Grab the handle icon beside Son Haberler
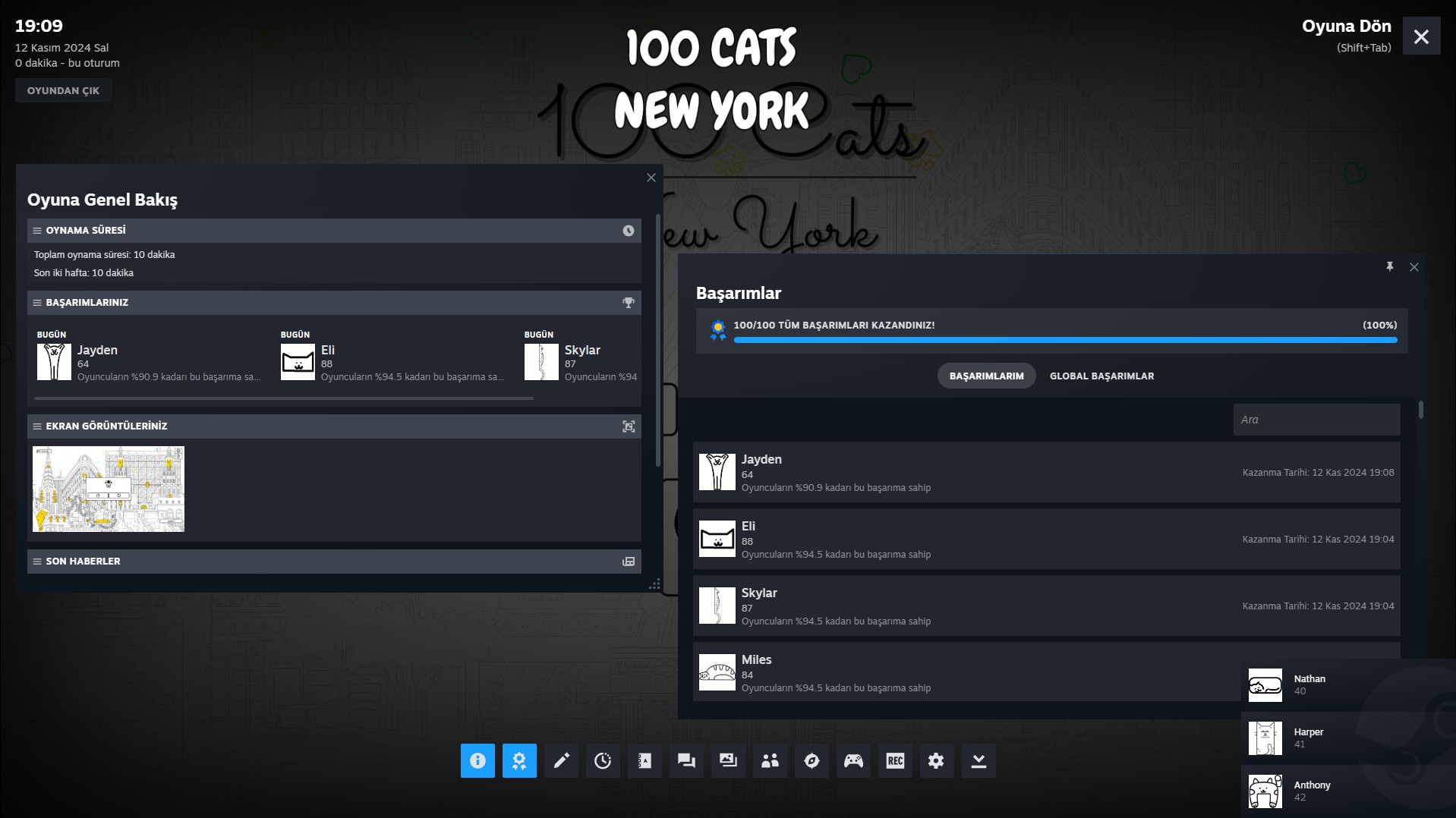The image size is (1456, 818). [x=37, y=562]
